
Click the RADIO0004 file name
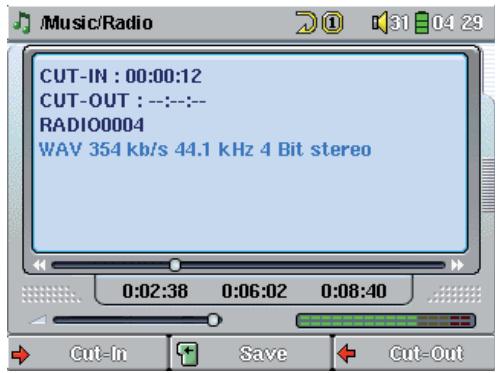tap(92, 125)
